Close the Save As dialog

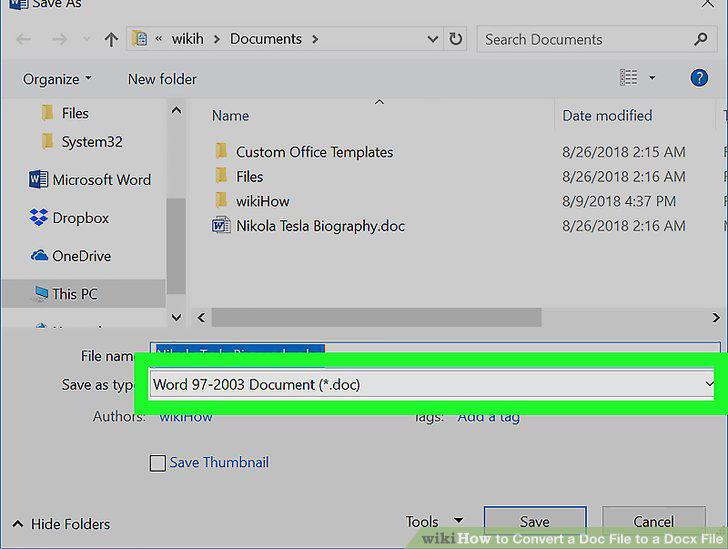(708, 4)
